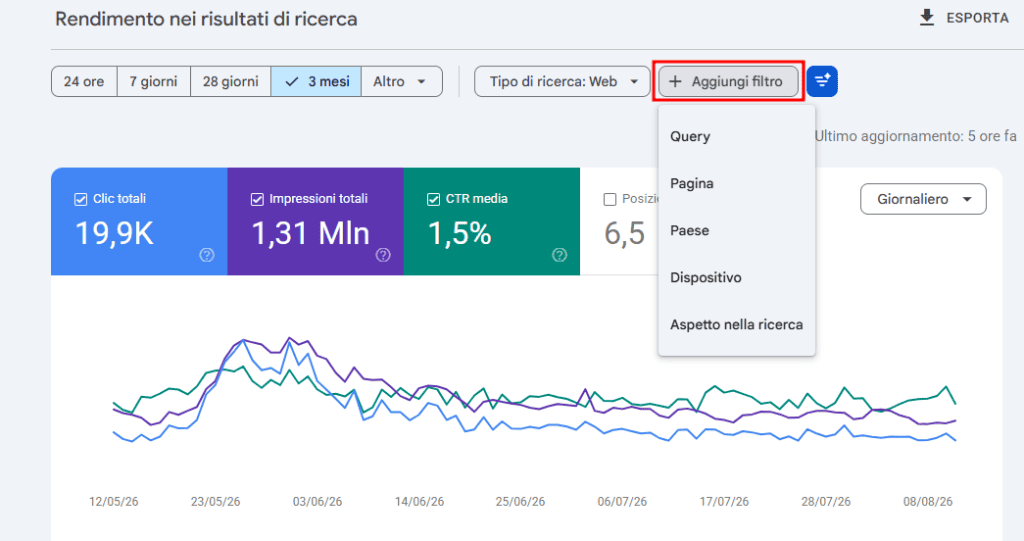Image resolution: width=1024 pixels, height=541 pixels.
Task: Expand the Altro date range dropdown
Action: point(402,82)
